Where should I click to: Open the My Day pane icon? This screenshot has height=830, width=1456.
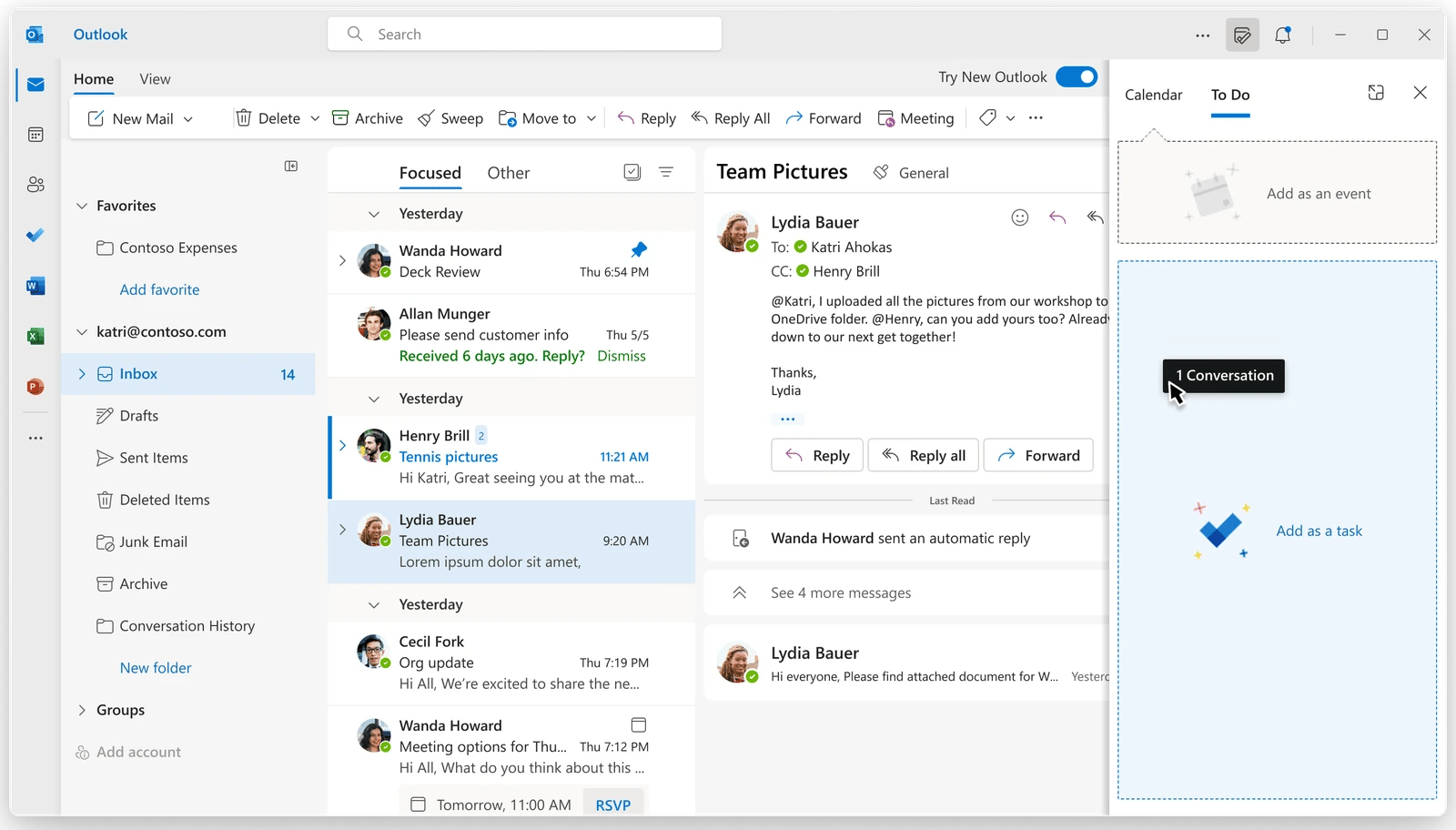click(1242, 35)
